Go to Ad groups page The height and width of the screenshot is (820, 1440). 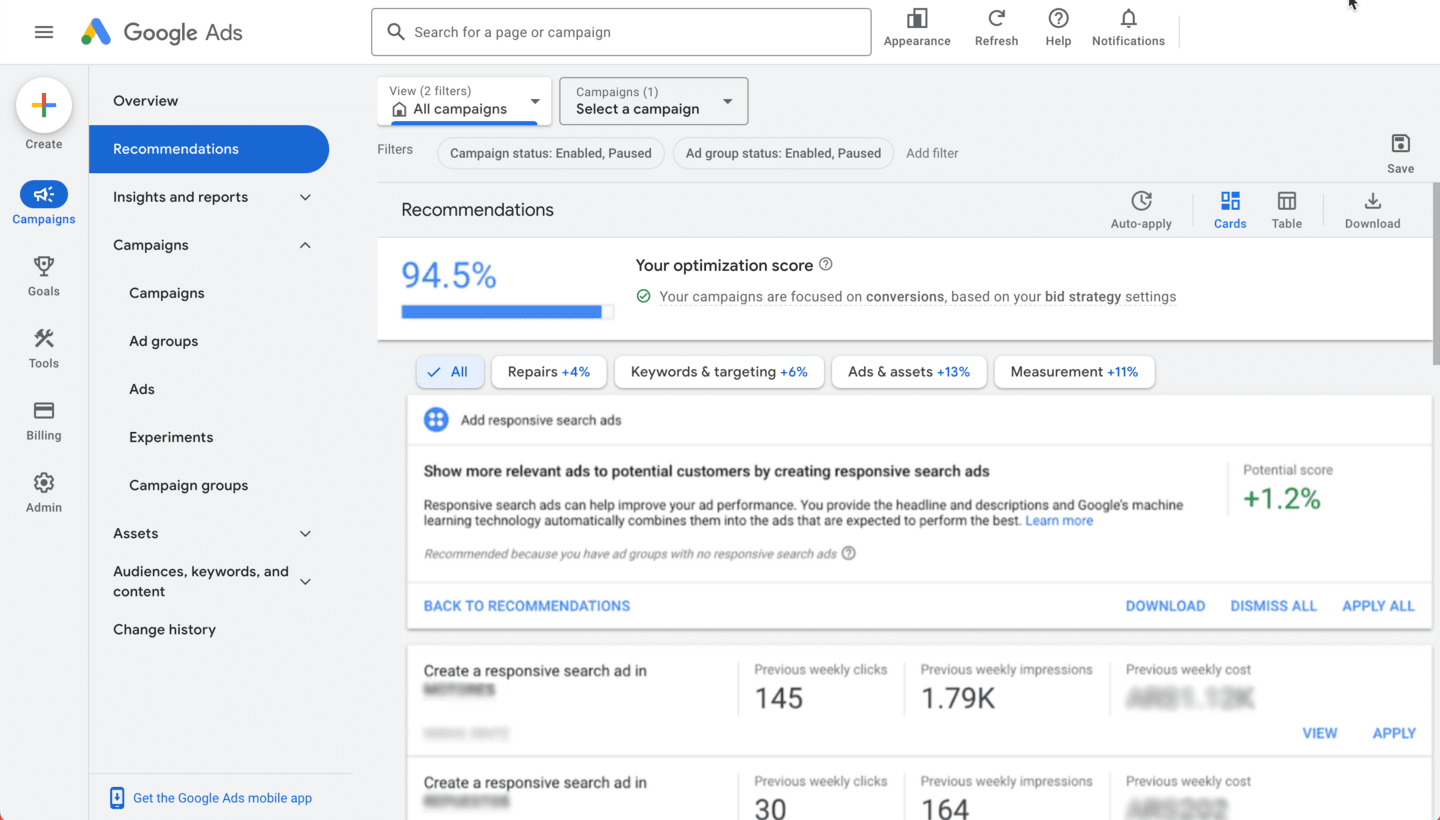[x=164, y=341]
